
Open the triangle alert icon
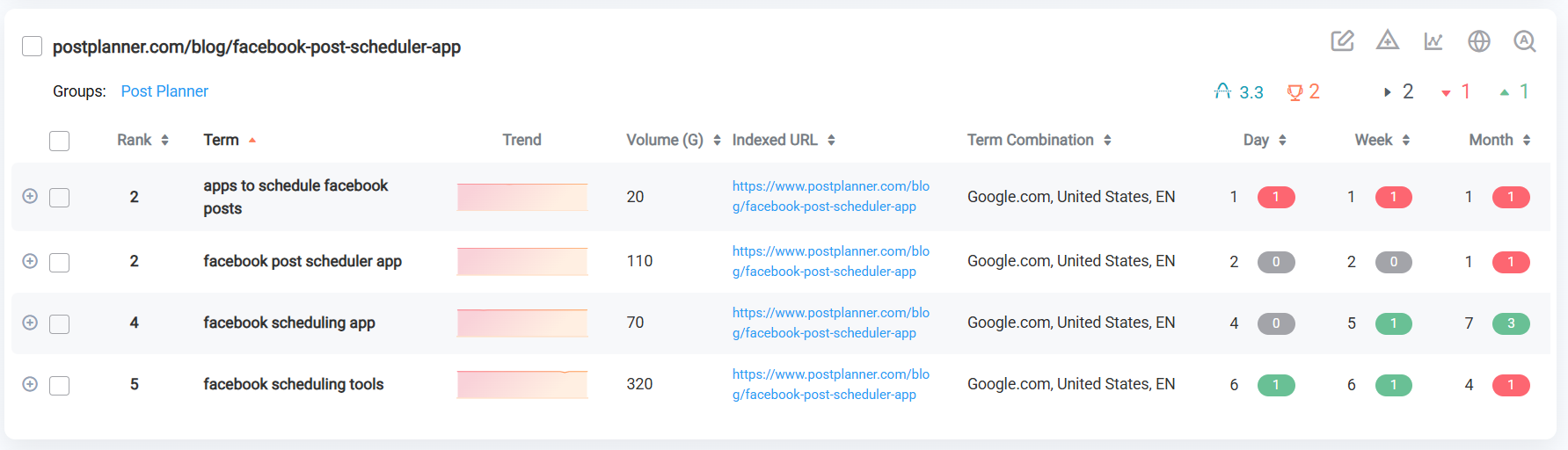pos(1388,40)
